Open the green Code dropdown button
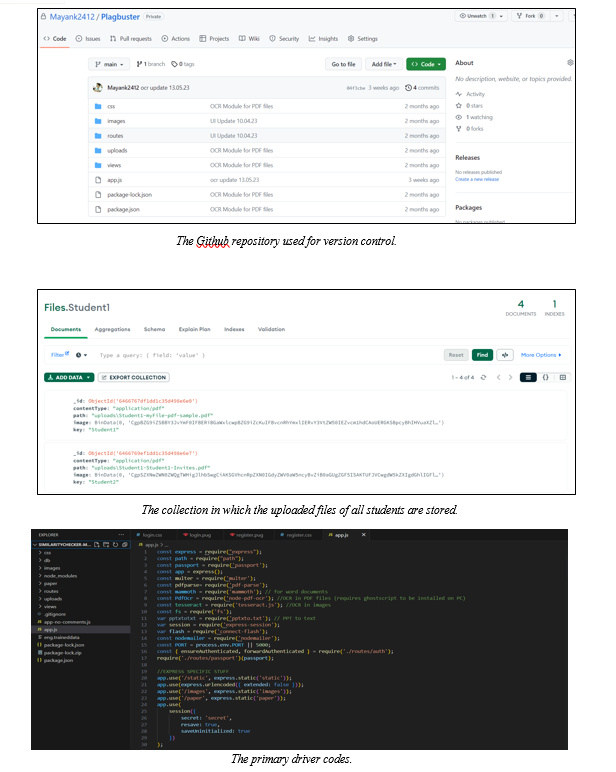616x772 pixels. (x=426, y=64)
